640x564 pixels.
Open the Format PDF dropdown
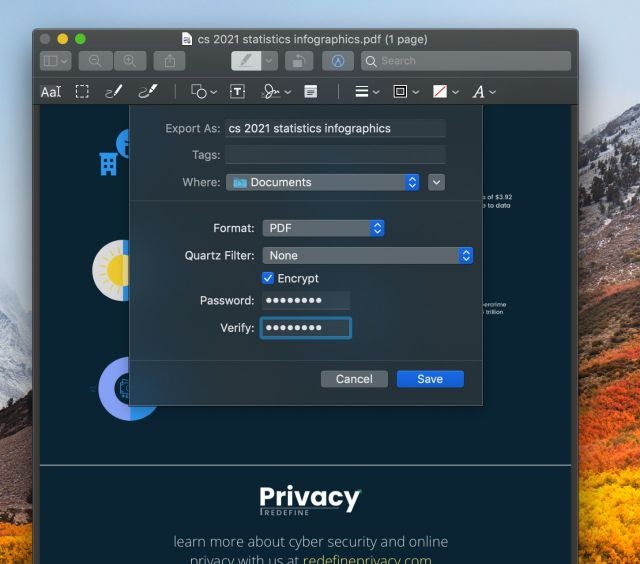(x=323, y=228)
